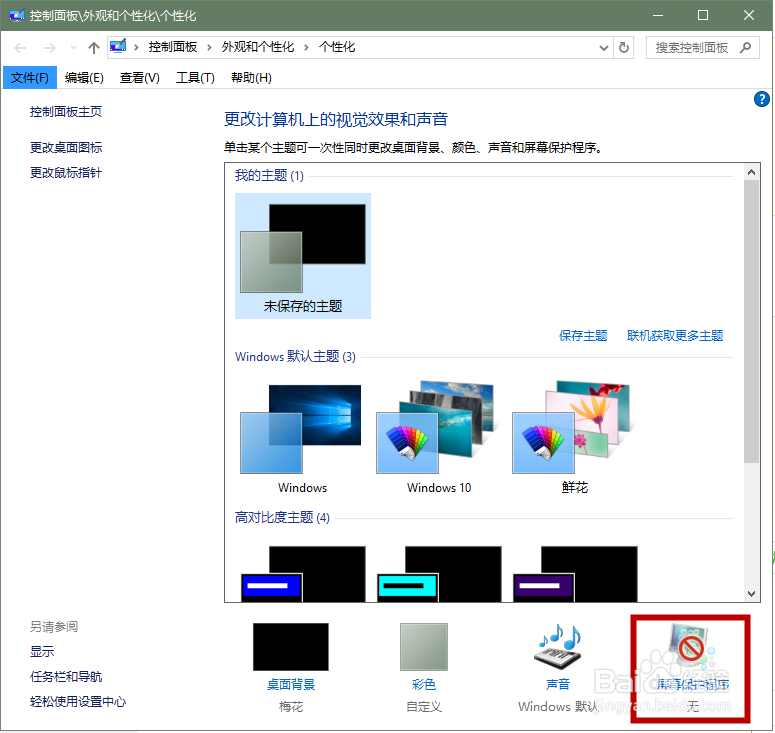Screen dimensions: 775x733
Task: Open 更改鼠标指针 link
Action: pyautogui.click(x=66, y=172)
